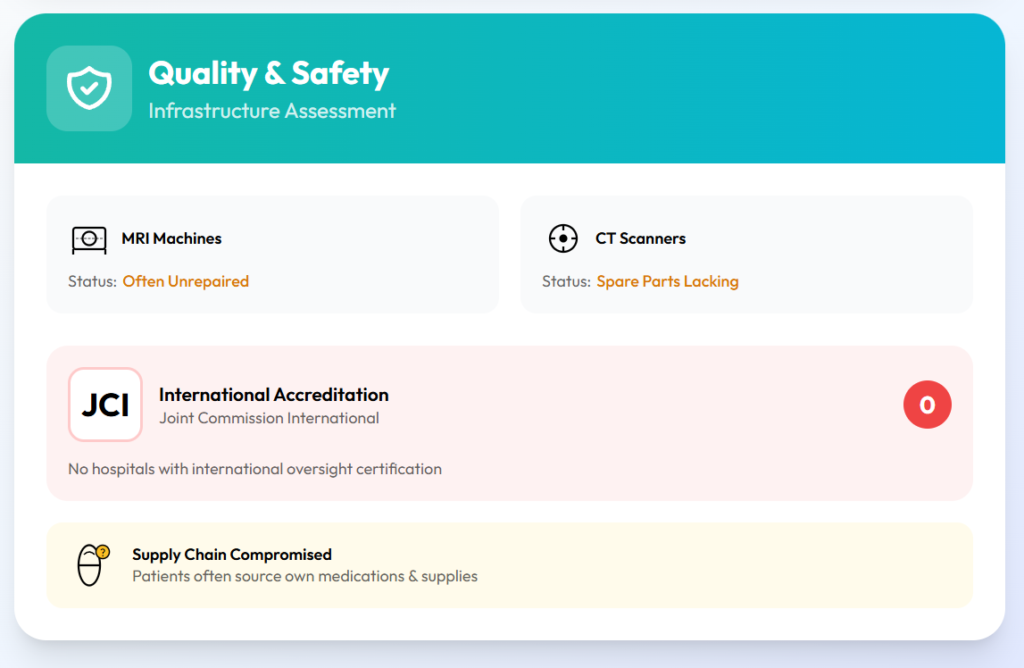Click the no hospitals certification note
The width and height of the screenshot is (1024, 668).
click(x=254, y=469)
